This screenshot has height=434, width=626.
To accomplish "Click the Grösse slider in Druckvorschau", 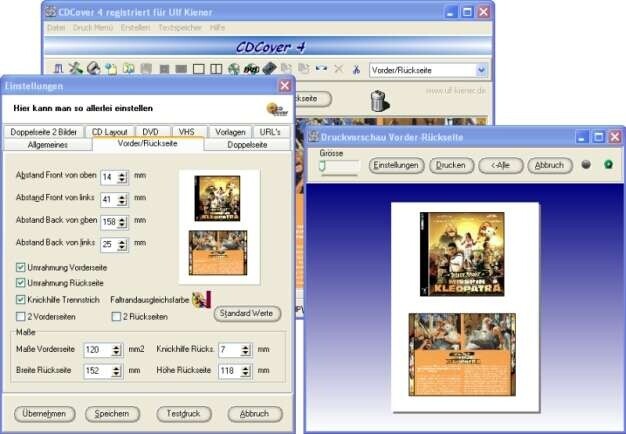I will pyautogui.click(x=339, y=166).
